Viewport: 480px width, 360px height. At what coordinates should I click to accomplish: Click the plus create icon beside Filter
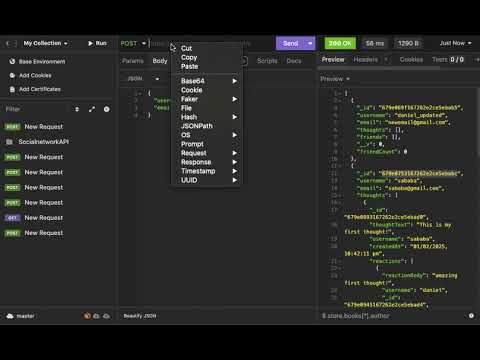pyautogui.click(x=106, y=109)
